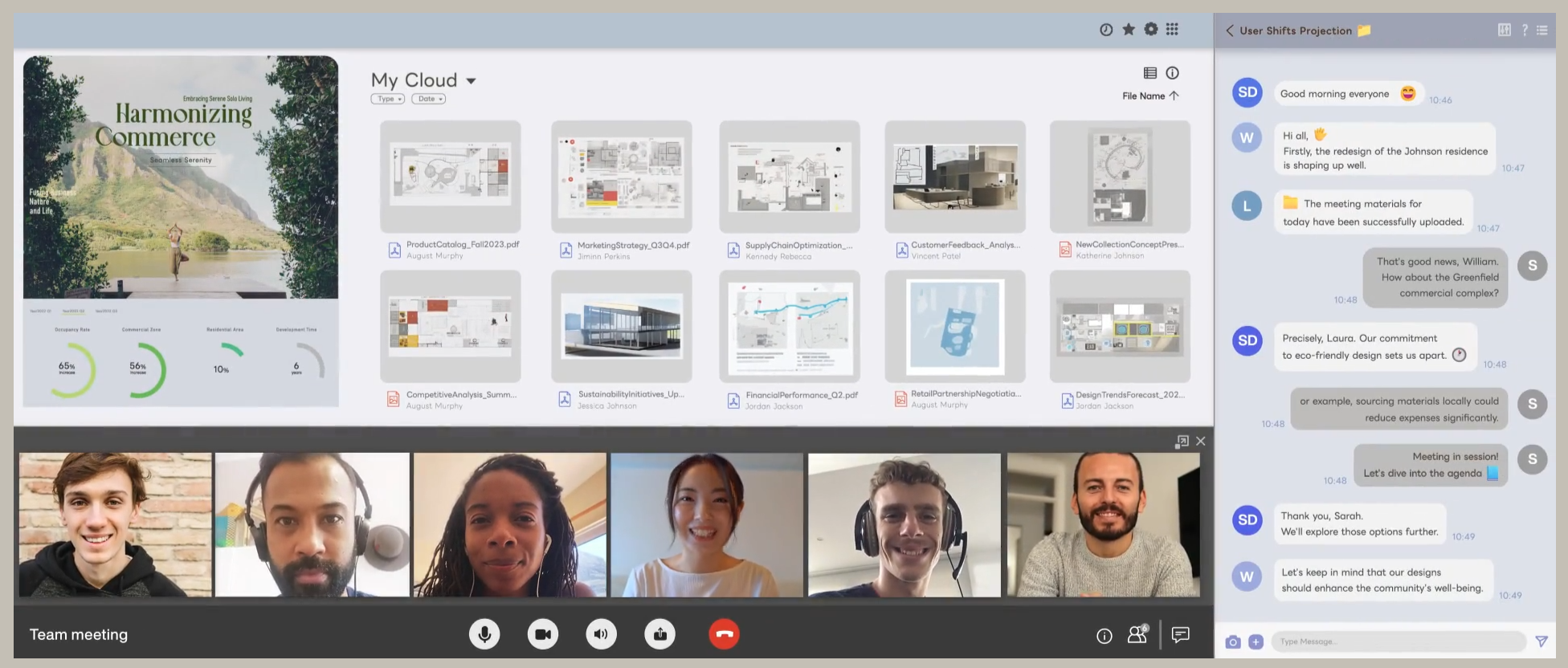Image resolution: width=1568 pixels, height=668 pixels.
Task: End the call with red hang-up button
Action: click(724, 634)
